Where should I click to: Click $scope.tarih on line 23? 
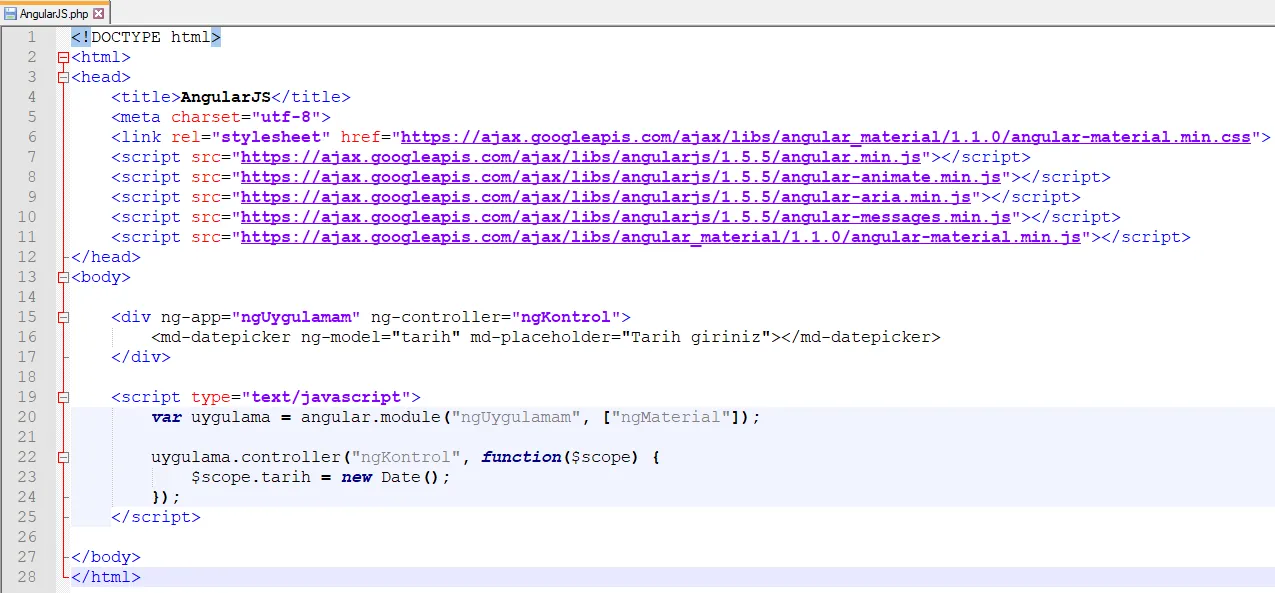pyautogui.click(x=251, y=477)
